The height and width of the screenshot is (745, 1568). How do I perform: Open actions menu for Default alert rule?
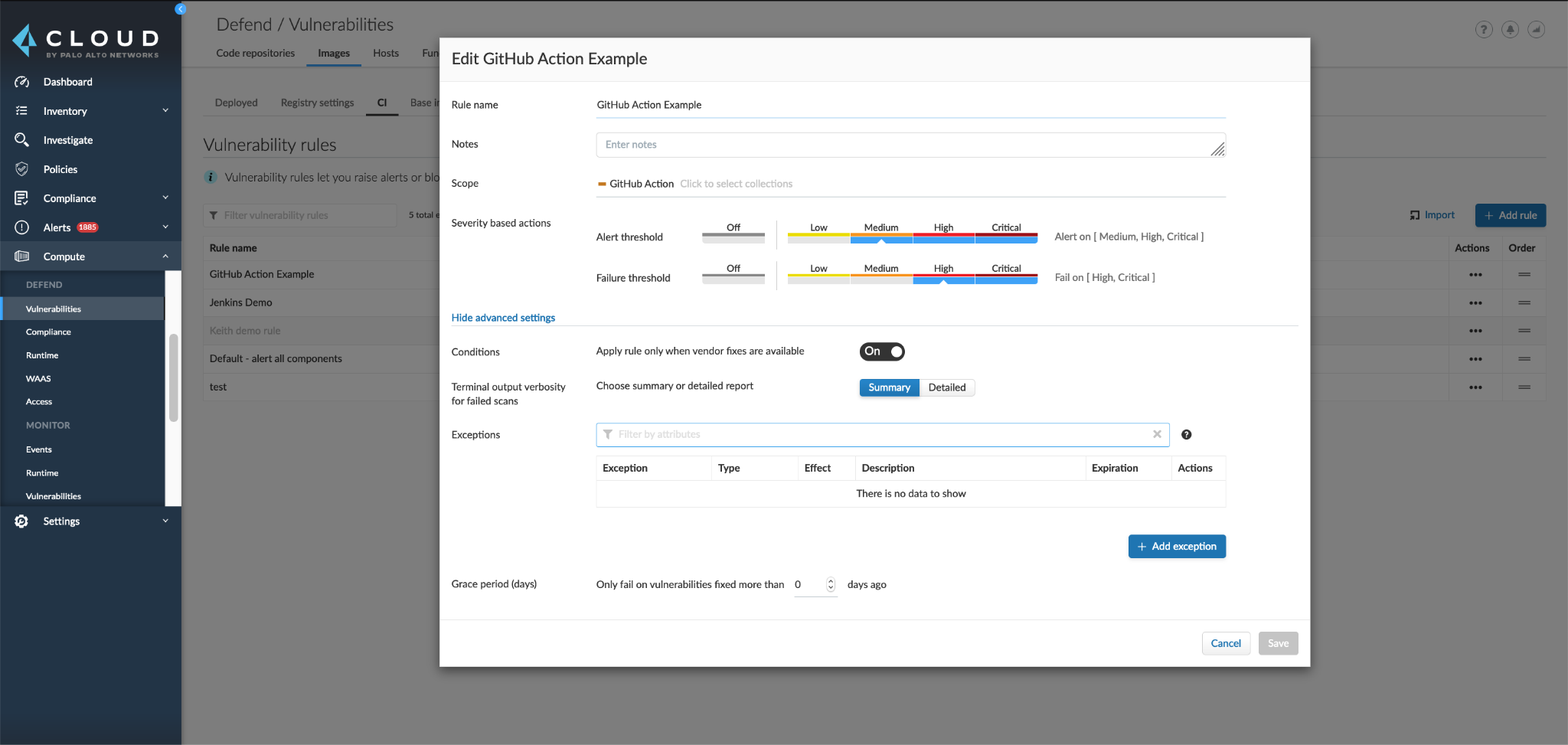pyautogui.click(x=1475, y=359)
